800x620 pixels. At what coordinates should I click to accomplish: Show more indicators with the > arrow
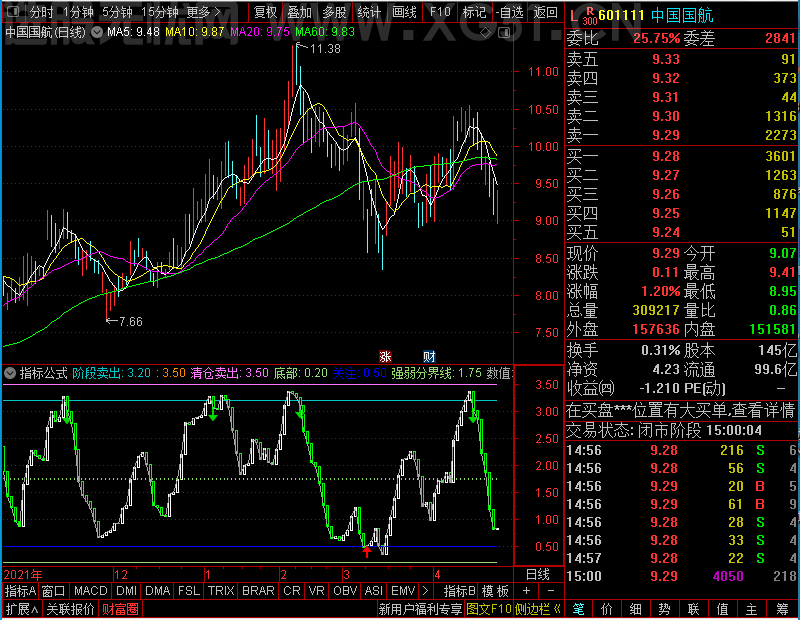point(426,591)
